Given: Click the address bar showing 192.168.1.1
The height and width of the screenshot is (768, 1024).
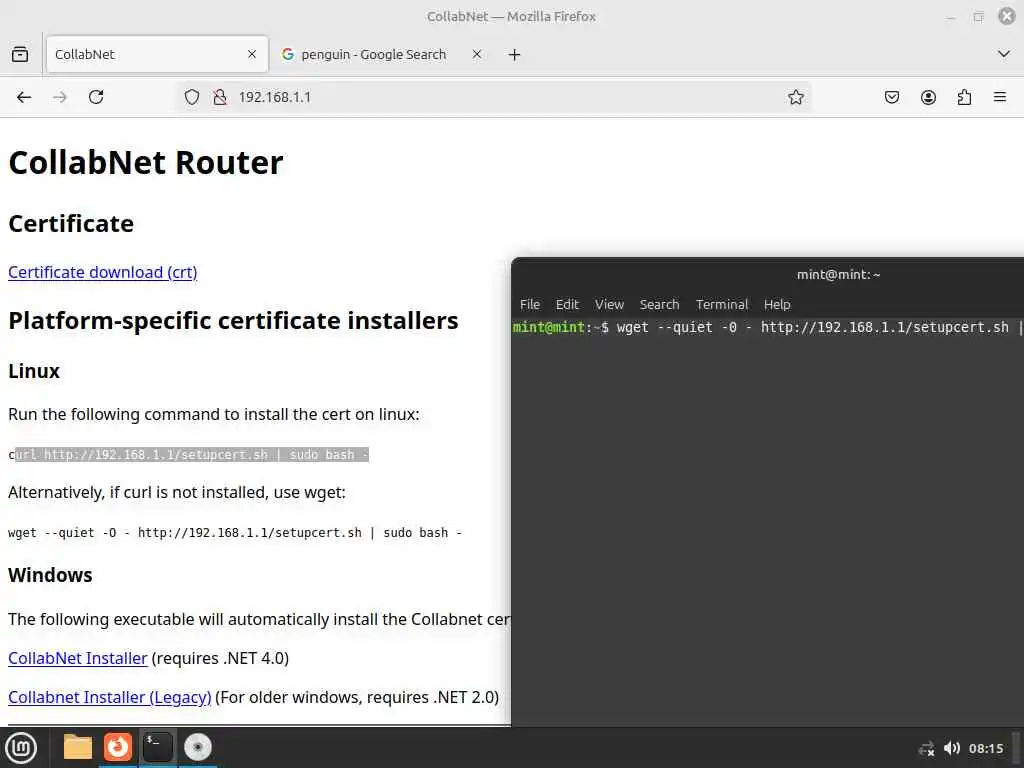Looking at the screenshot, I should coord(496,97).
